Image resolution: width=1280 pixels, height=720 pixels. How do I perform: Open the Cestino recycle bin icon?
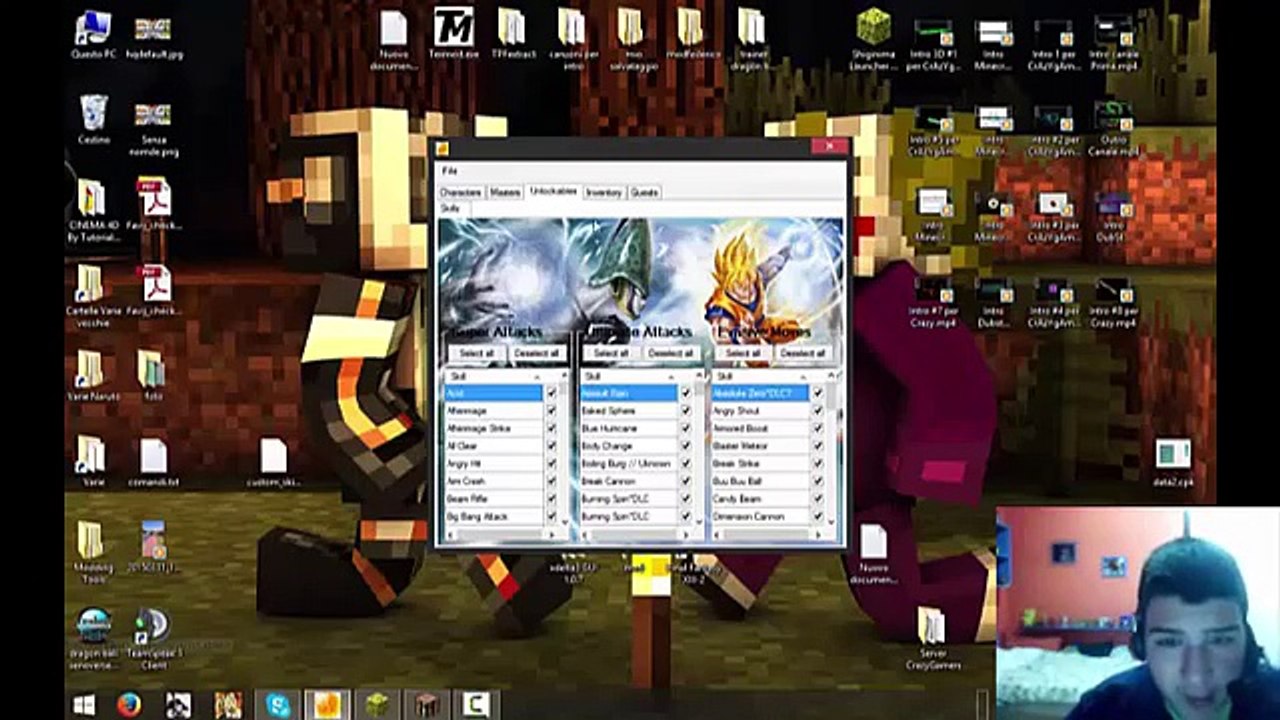[x=93, y=121]
